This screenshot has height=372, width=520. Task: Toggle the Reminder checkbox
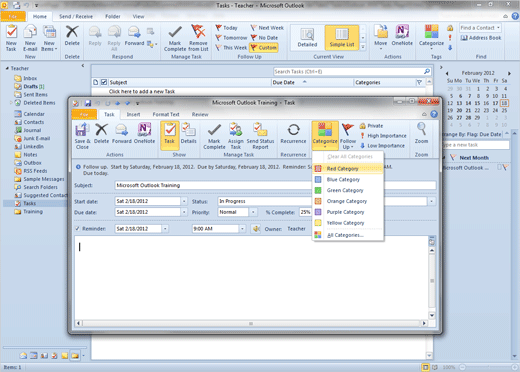point(77,229)
